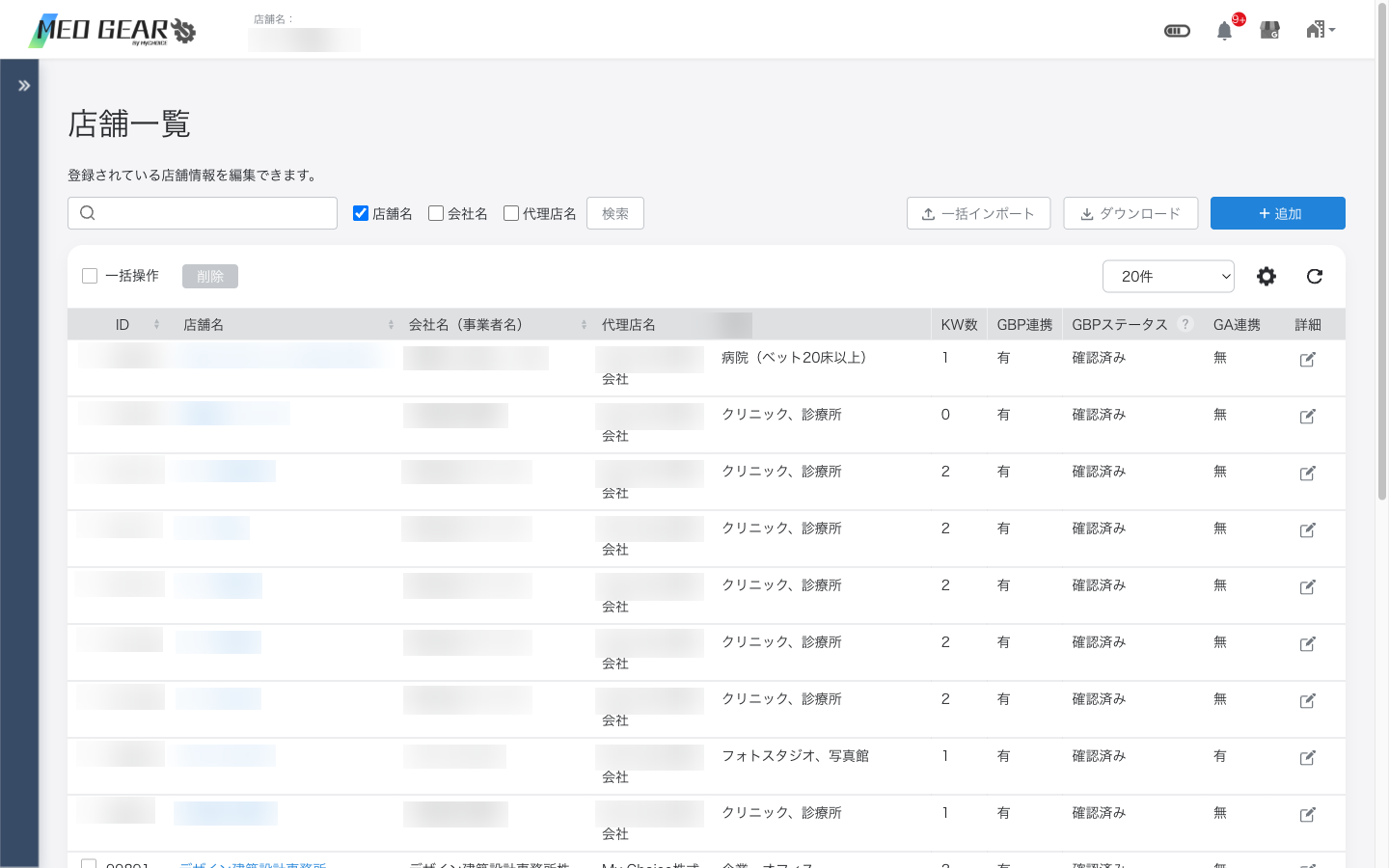1389x868 pixels.
Task: Open detail edit icon for row with KW数 0
Action: (x=1308, y=416)
